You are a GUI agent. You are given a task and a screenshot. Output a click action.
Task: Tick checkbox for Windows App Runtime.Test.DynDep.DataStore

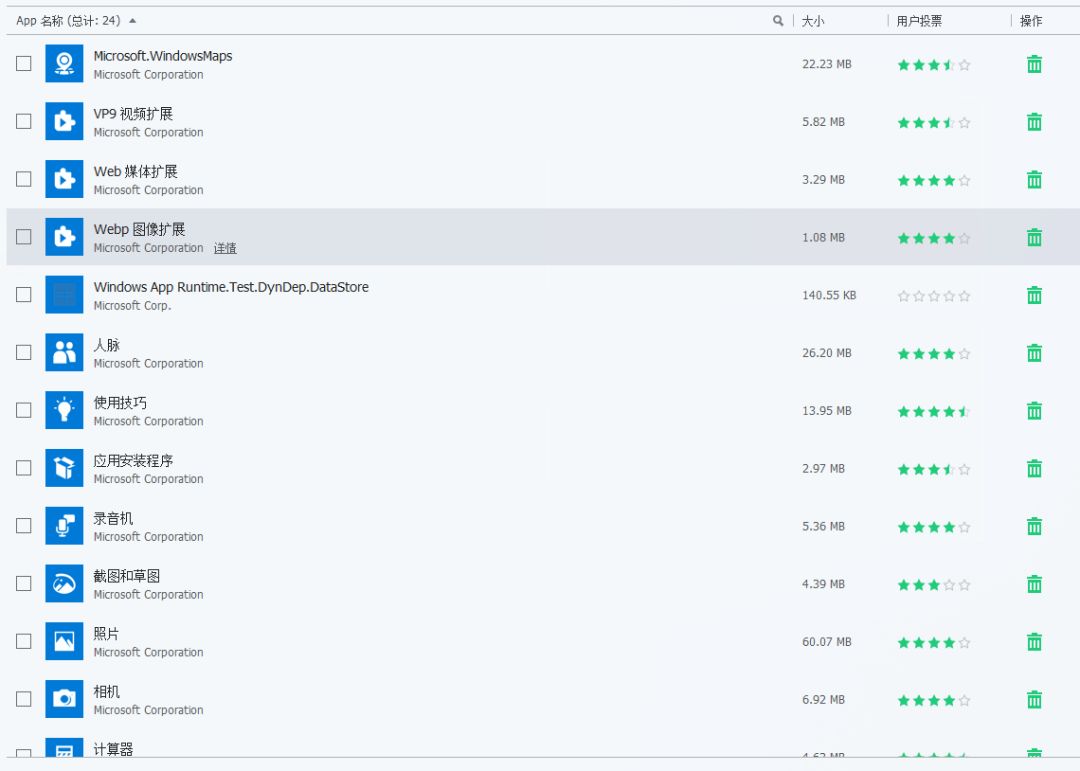tap(23, 295)
